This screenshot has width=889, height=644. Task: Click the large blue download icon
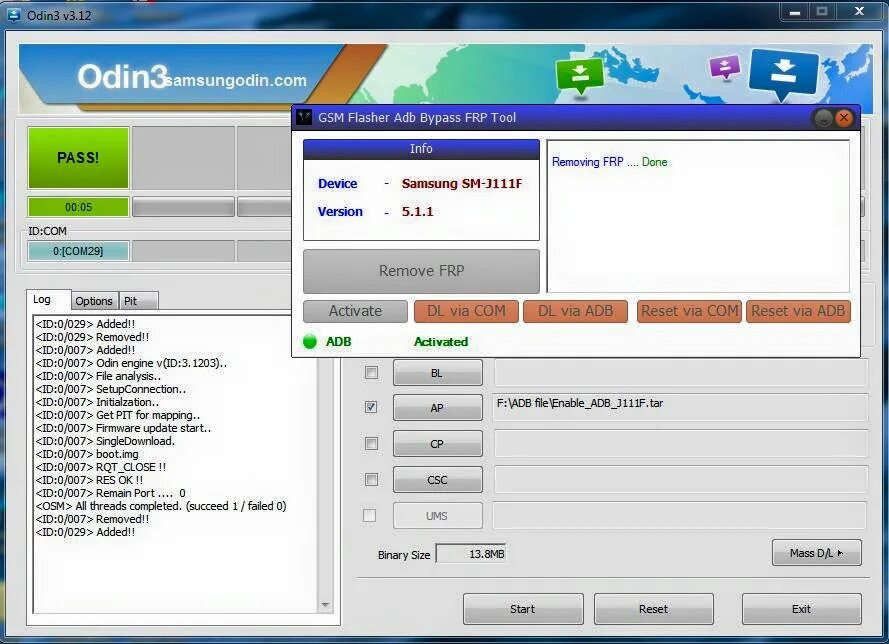(x=784, y=73)
